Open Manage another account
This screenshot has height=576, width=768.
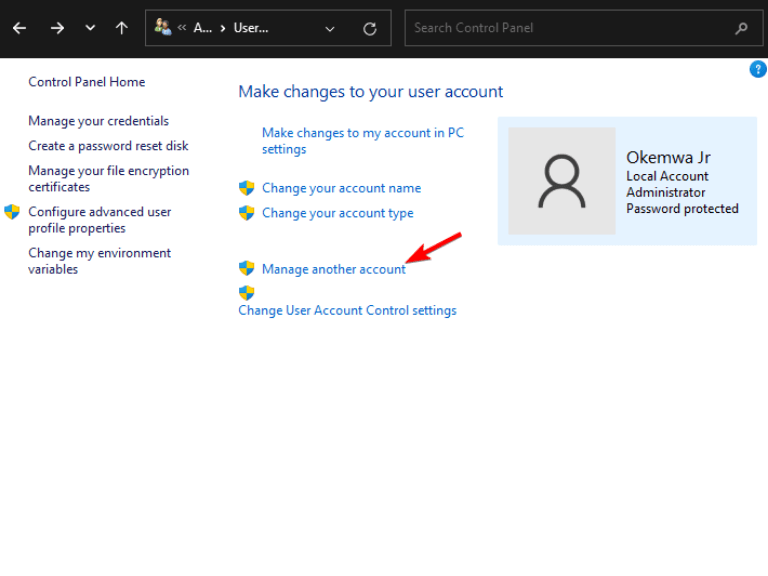tap(334, 269)
